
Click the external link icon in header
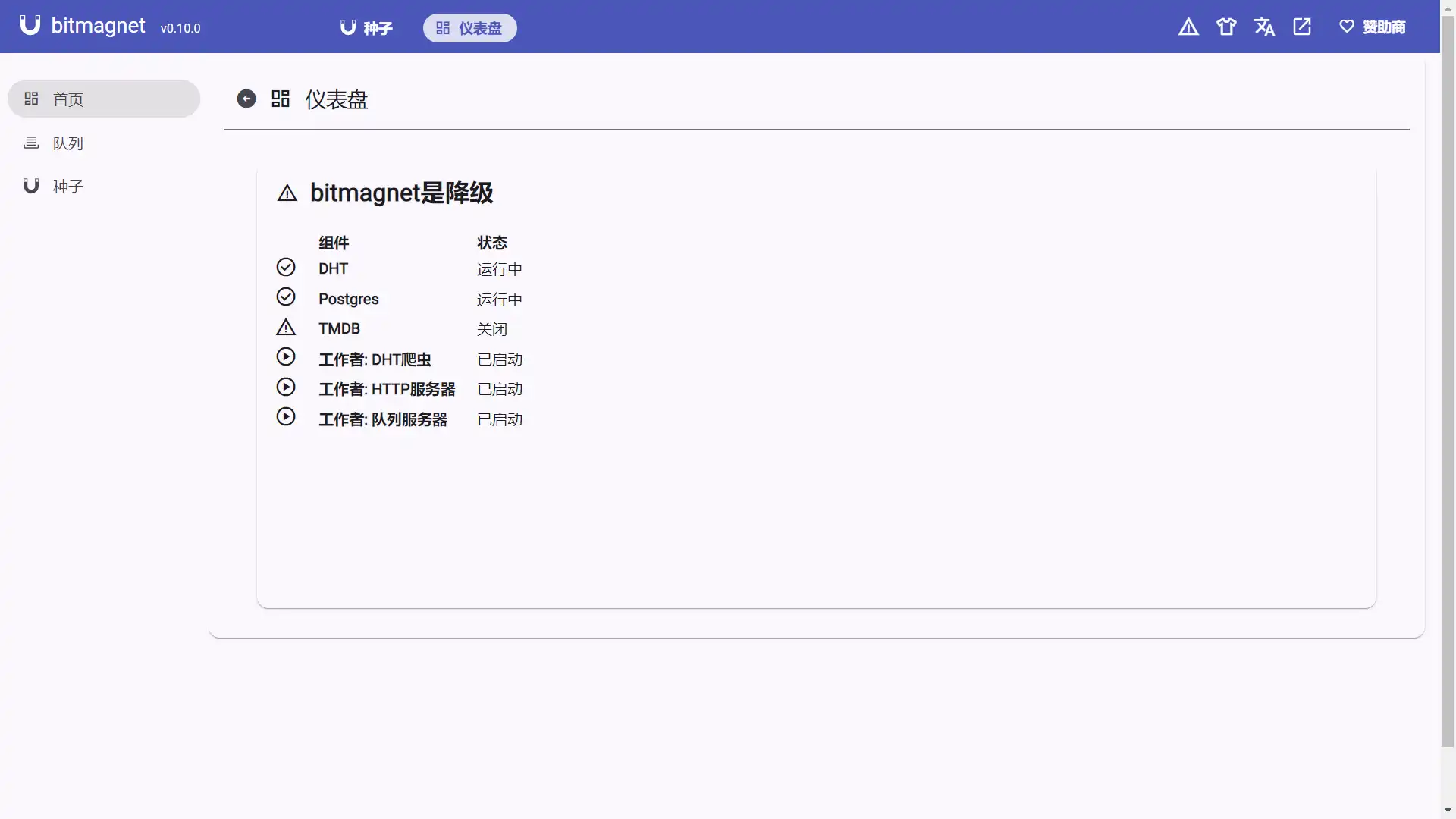pos(1302,27)
